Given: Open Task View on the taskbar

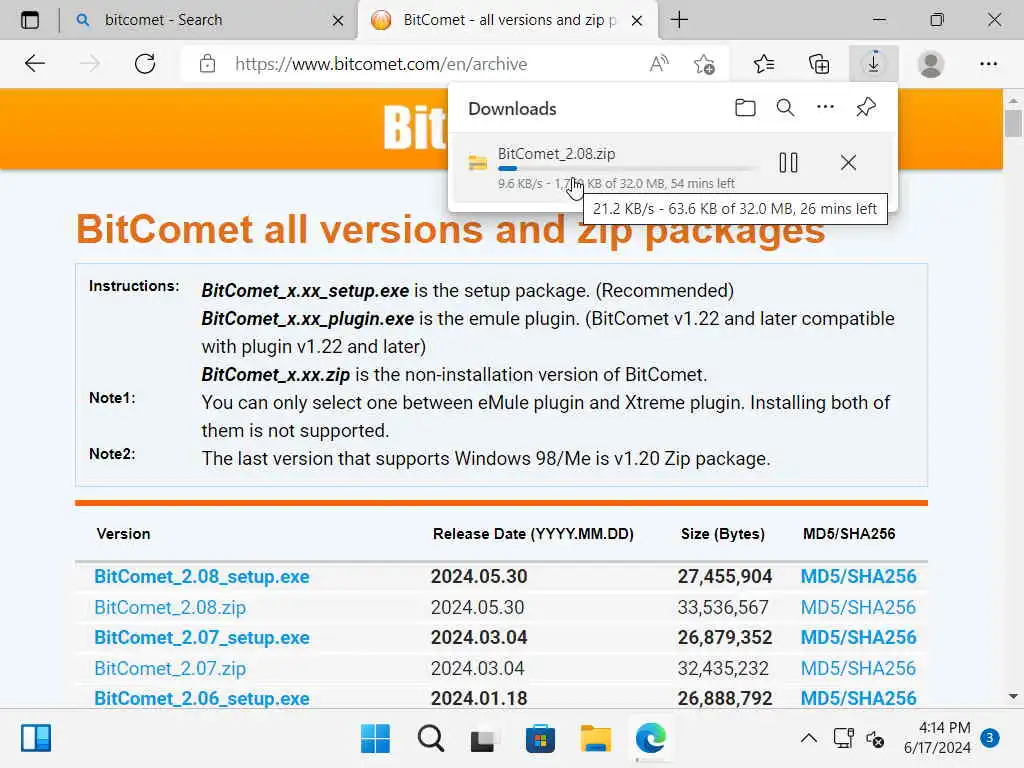Looking at the screenshot, I should 485,739.
